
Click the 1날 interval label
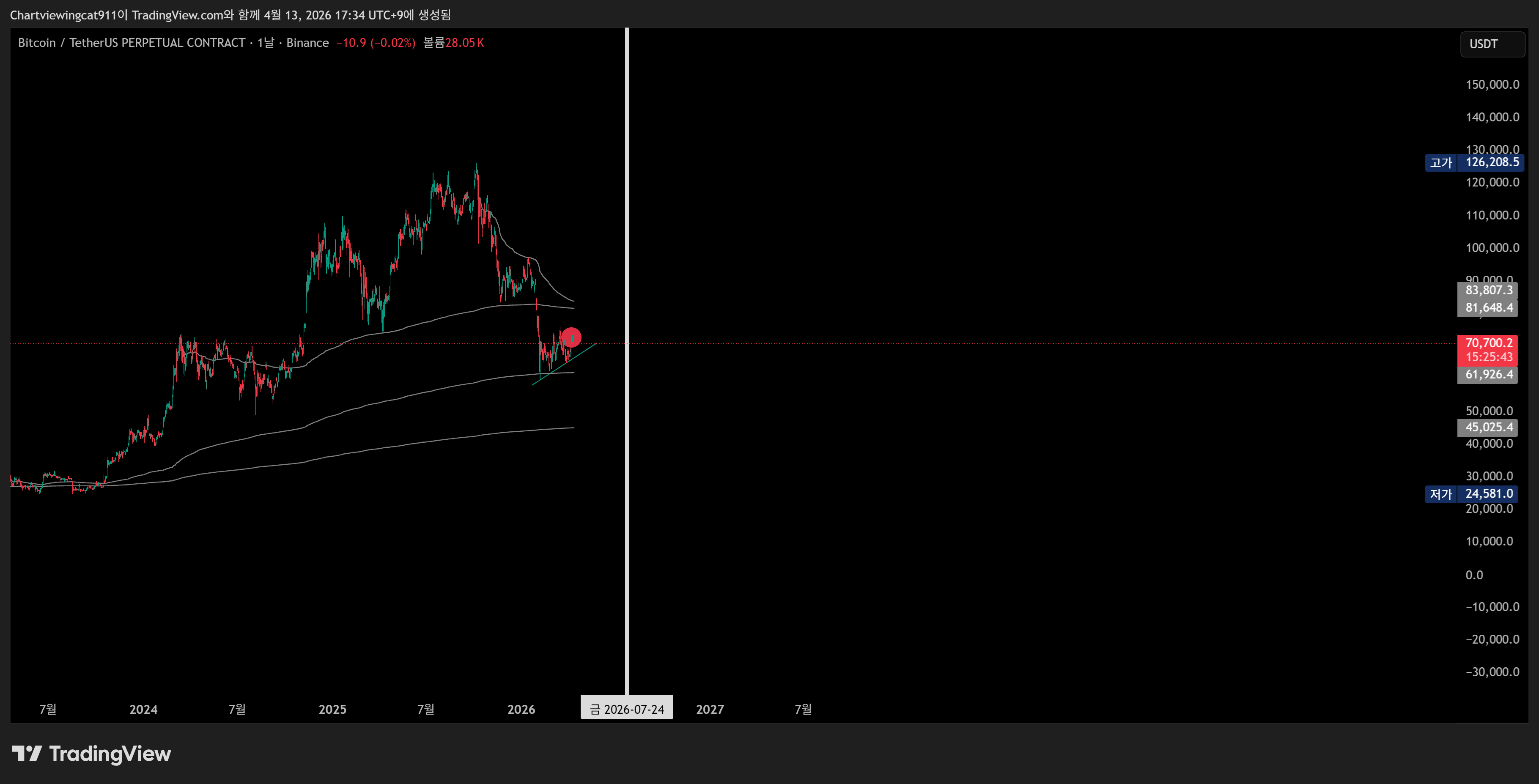tap(265, 43)
